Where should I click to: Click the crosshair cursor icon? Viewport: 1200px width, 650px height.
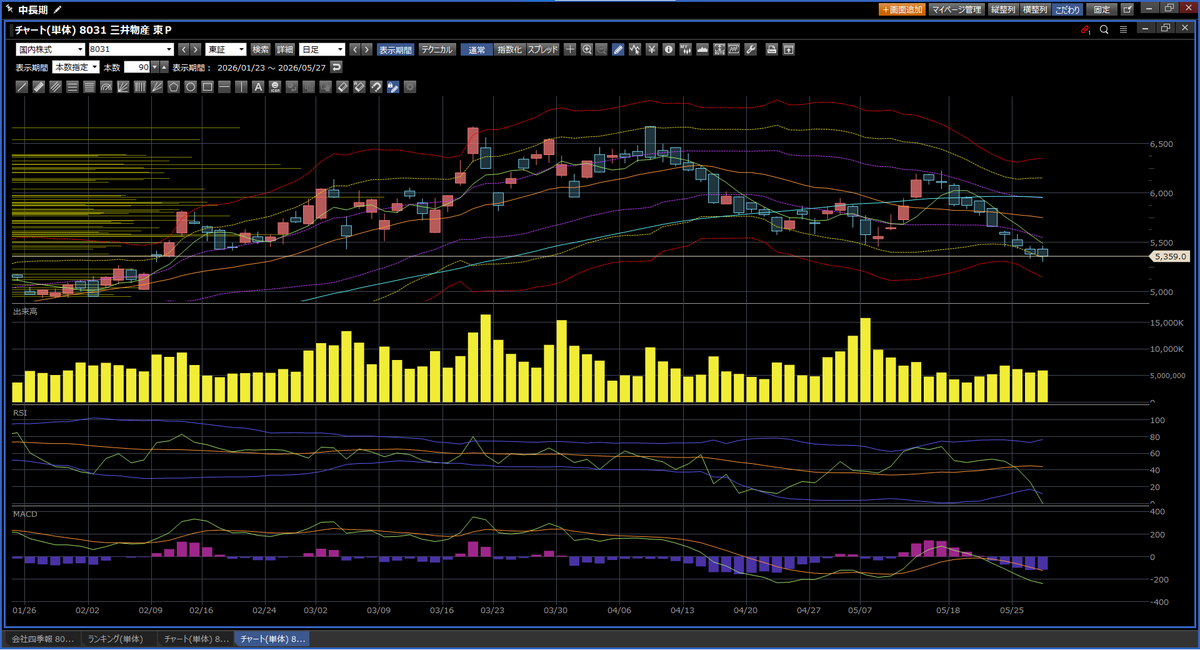[x=570, y=49]
